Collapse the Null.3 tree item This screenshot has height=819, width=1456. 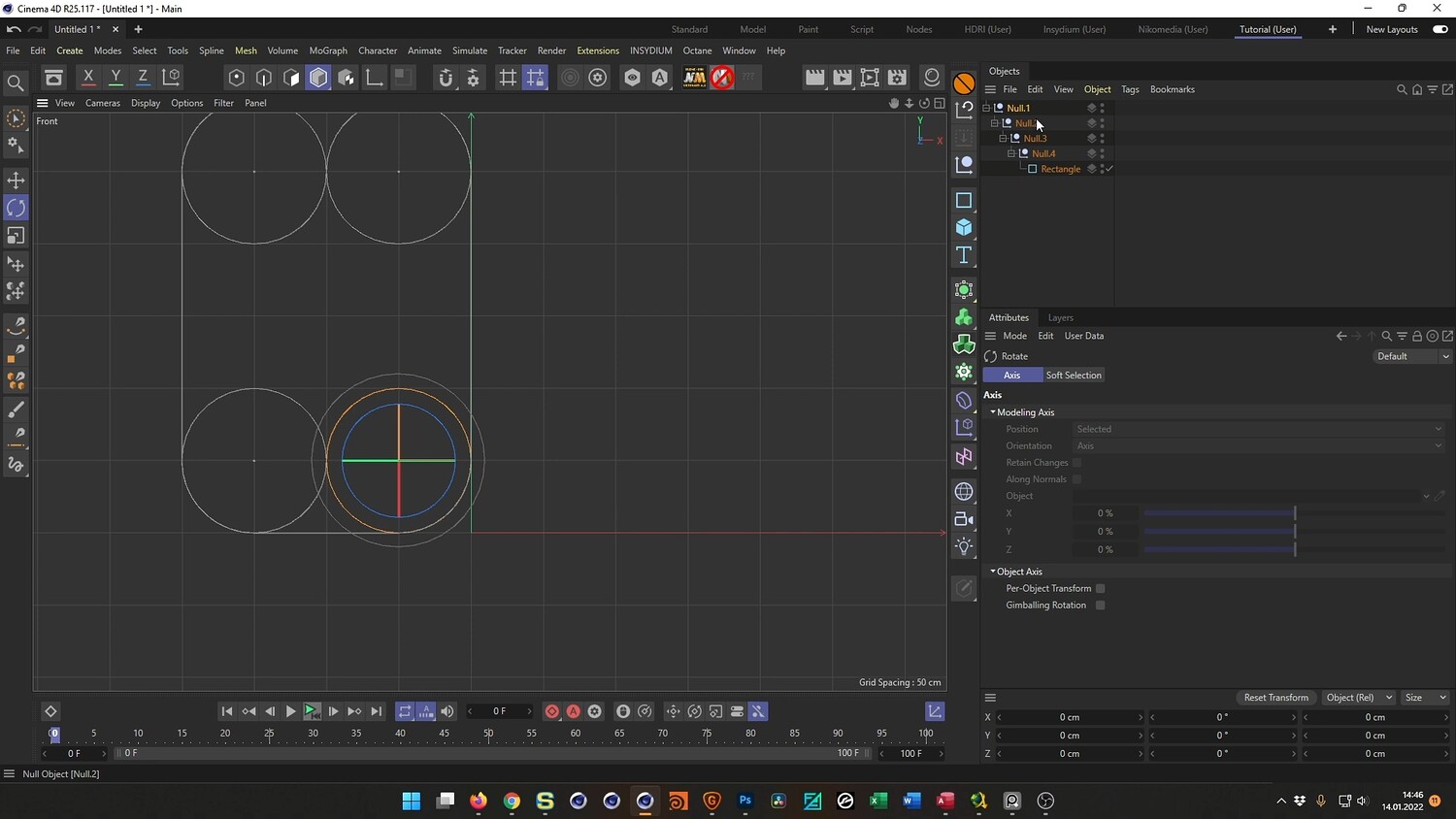[1003, 139]
